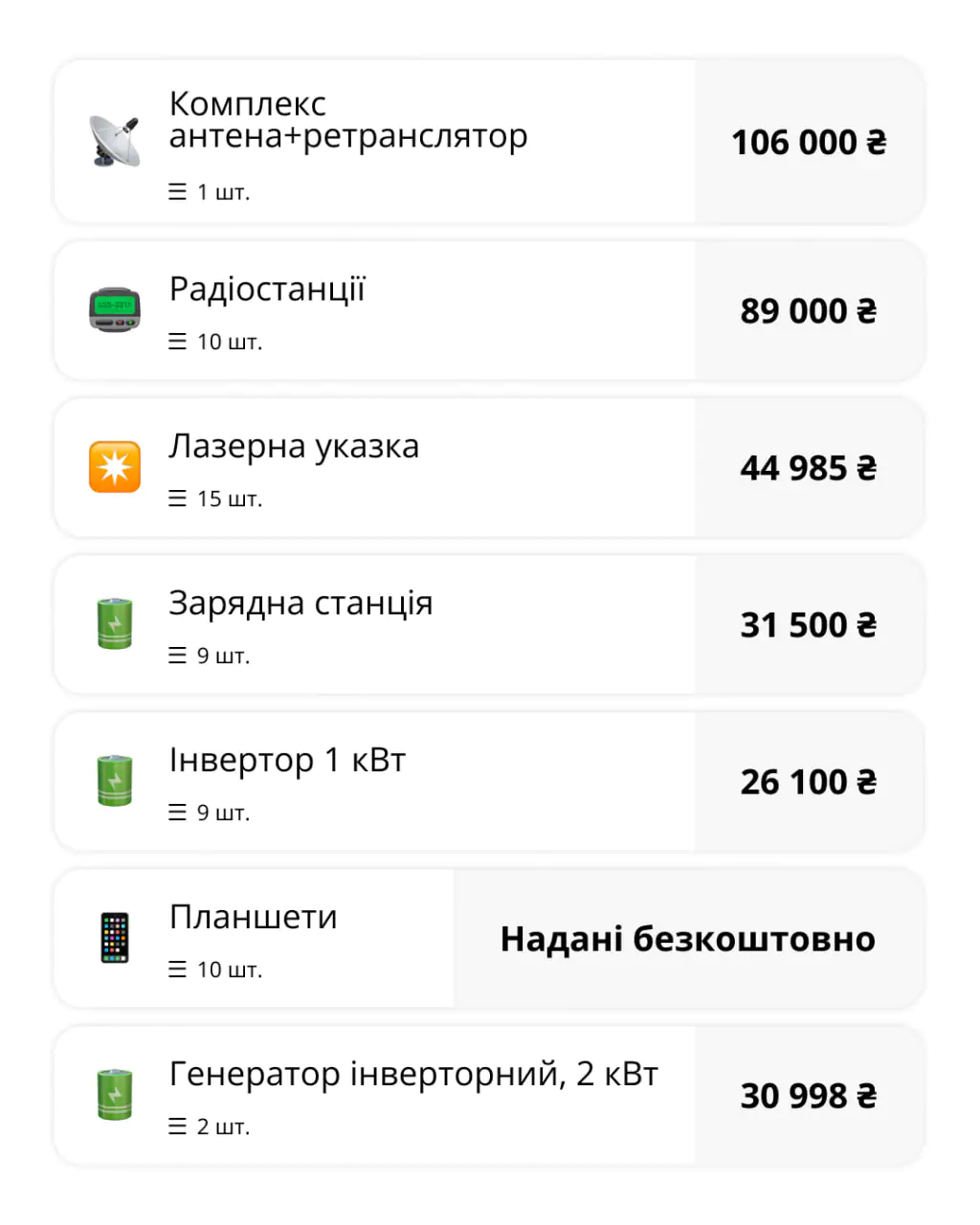Open the Лазерна указка item title
This screenshot has height=1225, width=980.
click(x=294, y=446)
